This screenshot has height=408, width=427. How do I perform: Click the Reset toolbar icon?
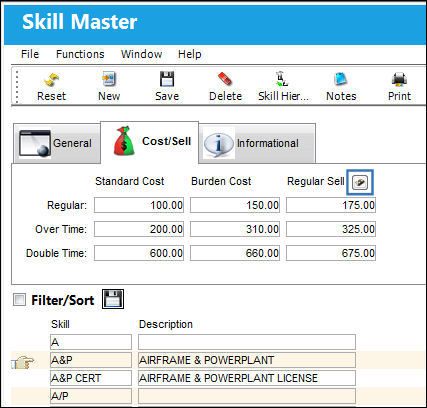51,80
